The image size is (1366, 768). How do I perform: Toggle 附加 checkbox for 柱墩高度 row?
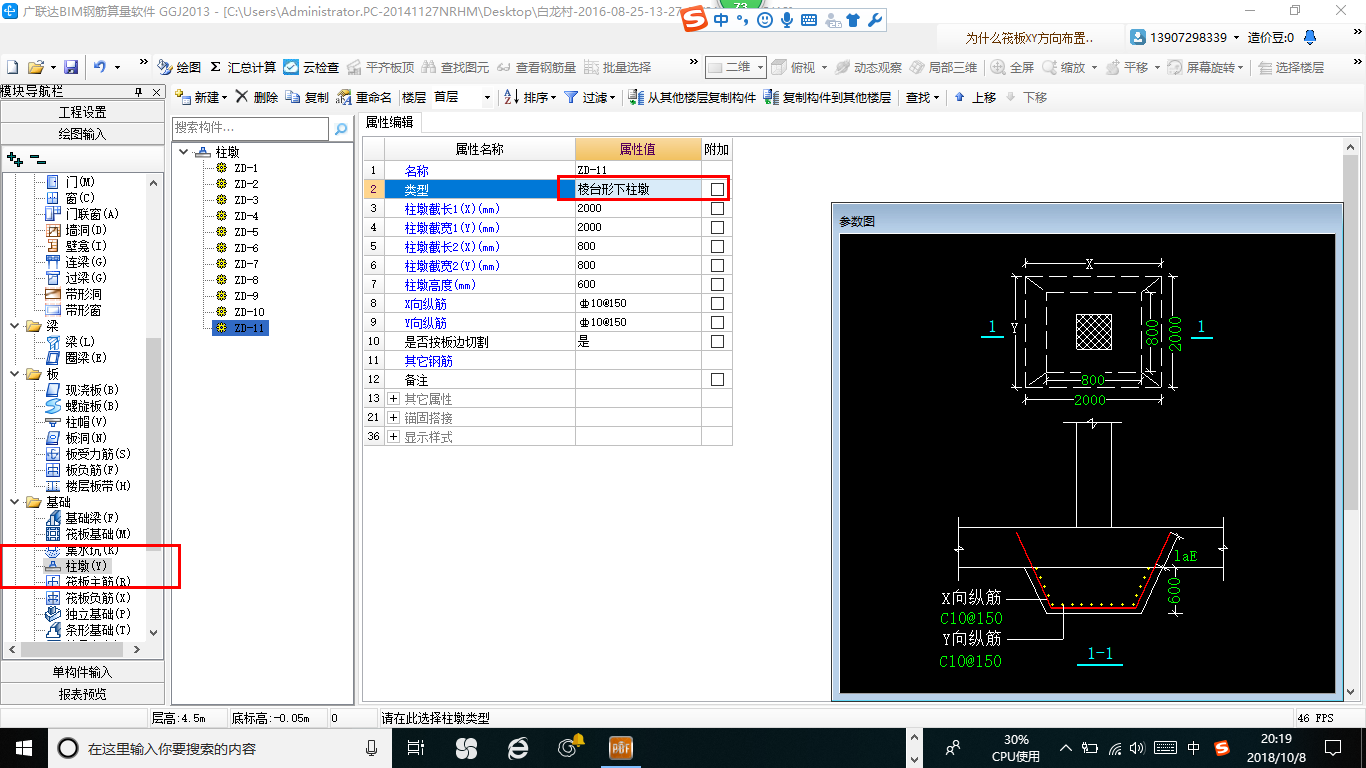point(717,284)
